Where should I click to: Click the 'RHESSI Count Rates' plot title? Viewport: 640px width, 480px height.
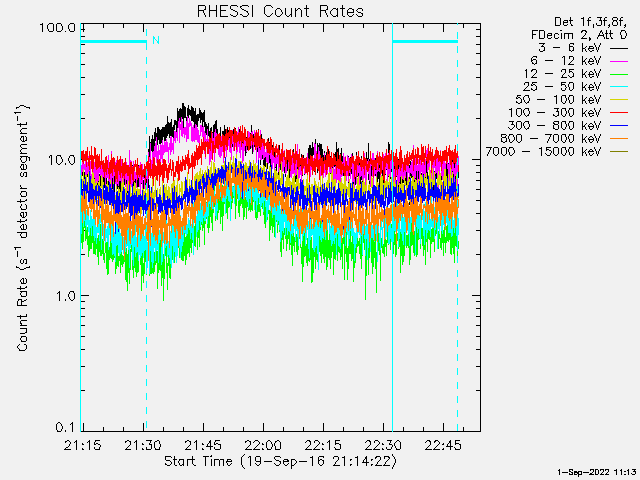click(x=280, y=11)
